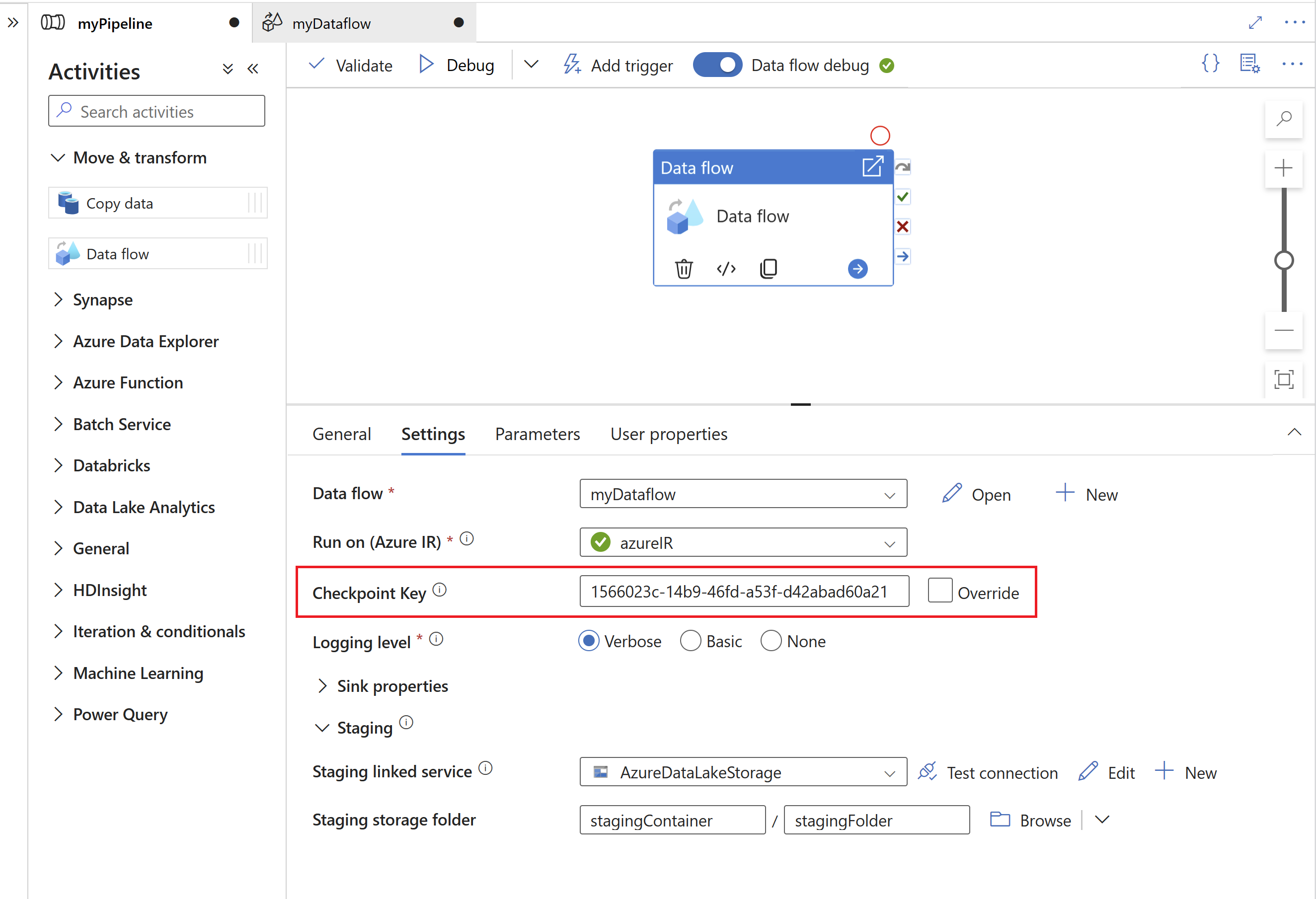Select the Basic logging radio button
Image resolution: width=1316 pixels, height=899 pixels.
[694, 642]
